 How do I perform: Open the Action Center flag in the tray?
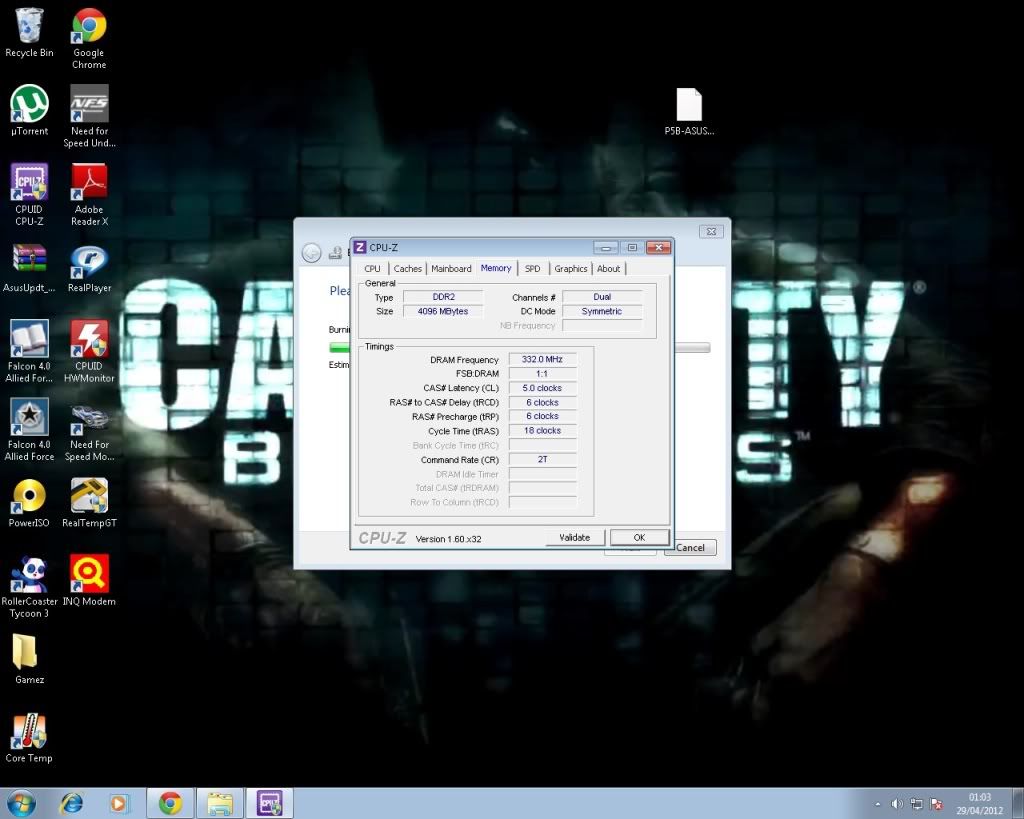(936, 804)
